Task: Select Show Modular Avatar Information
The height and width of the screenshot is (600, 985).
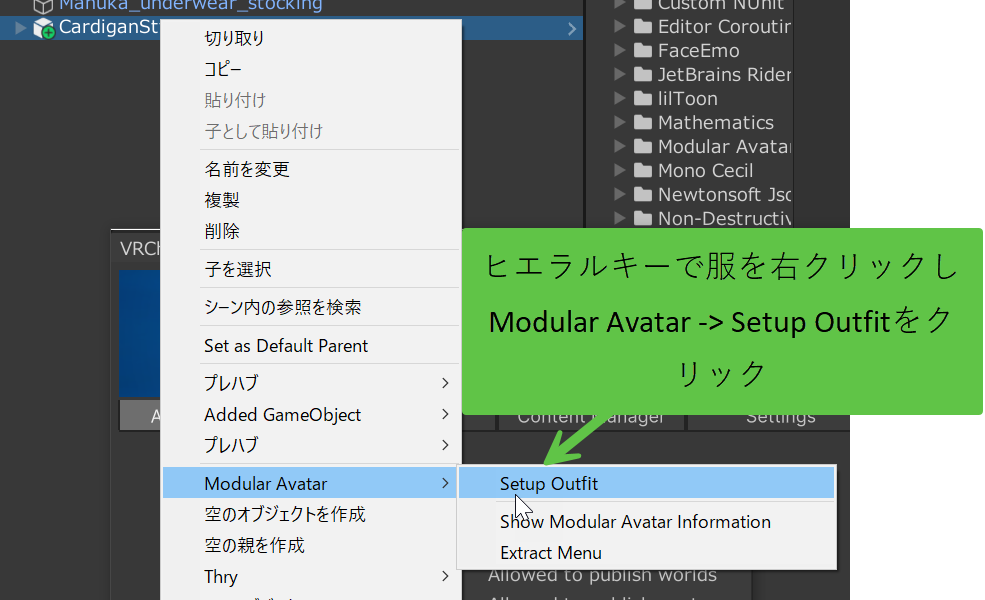Action: tap(646, 522)
